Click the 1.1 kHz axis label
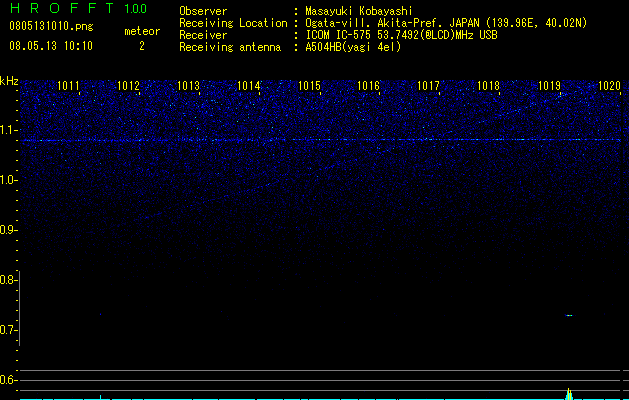The width and height of the screenshot is (629, 400). pos(7,130)
